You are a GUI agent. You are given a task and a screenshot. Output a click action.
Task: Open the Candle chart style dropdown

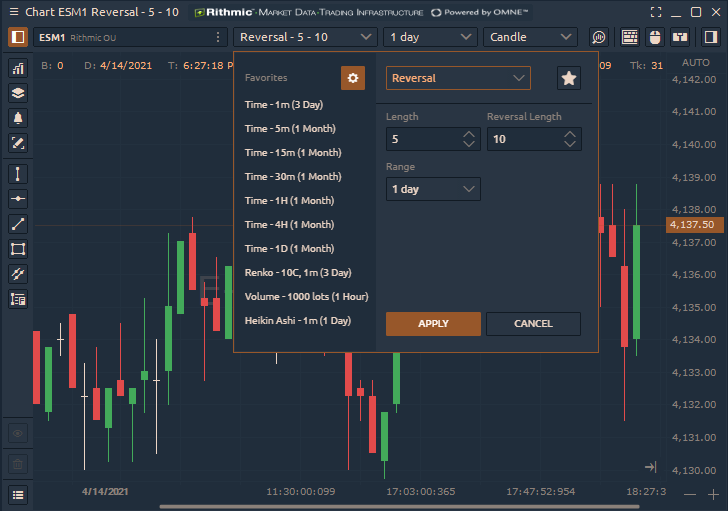pyautogui.click(x=530, y=37)
